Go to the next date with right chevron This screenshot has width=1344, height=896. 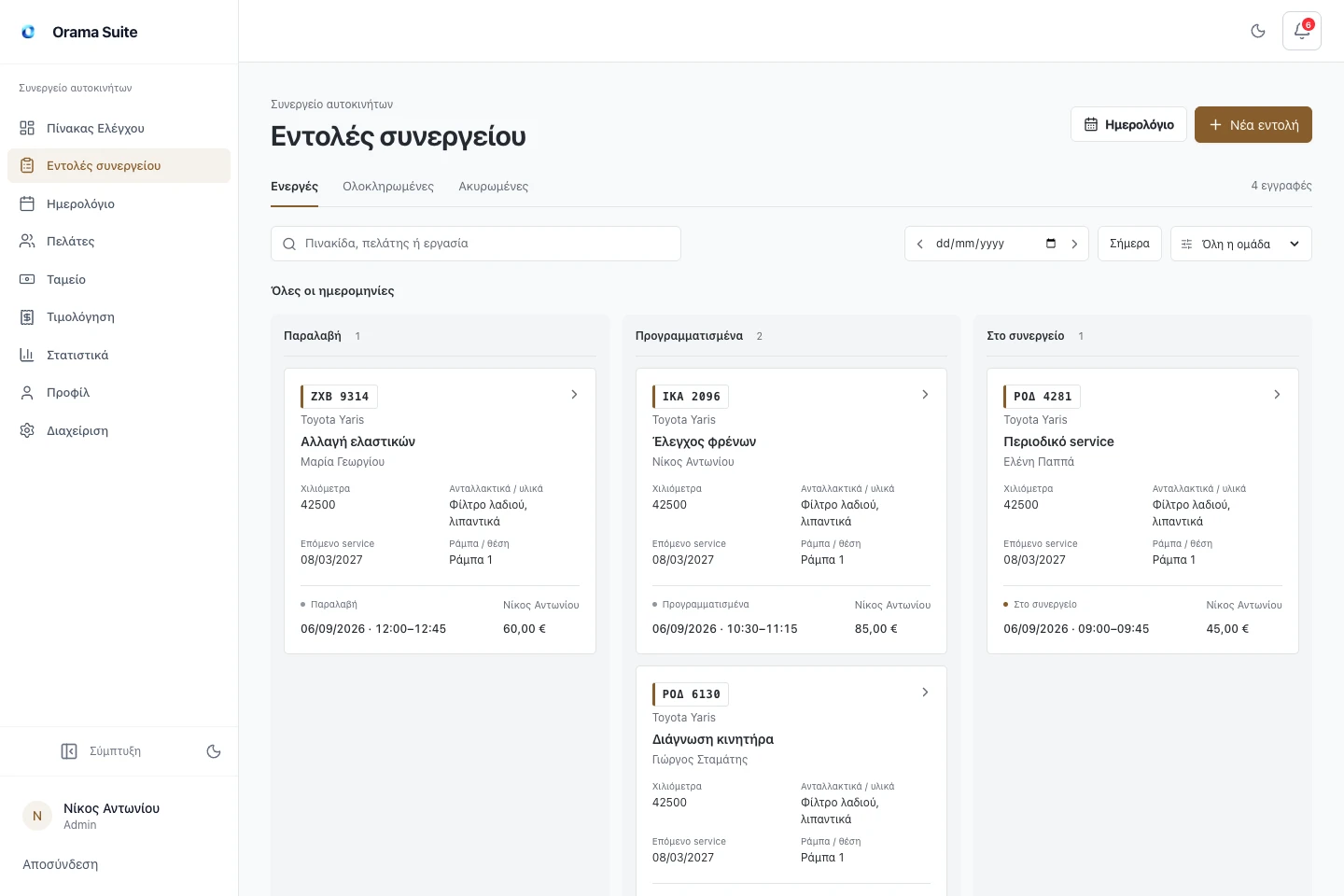coord(1074,244)
